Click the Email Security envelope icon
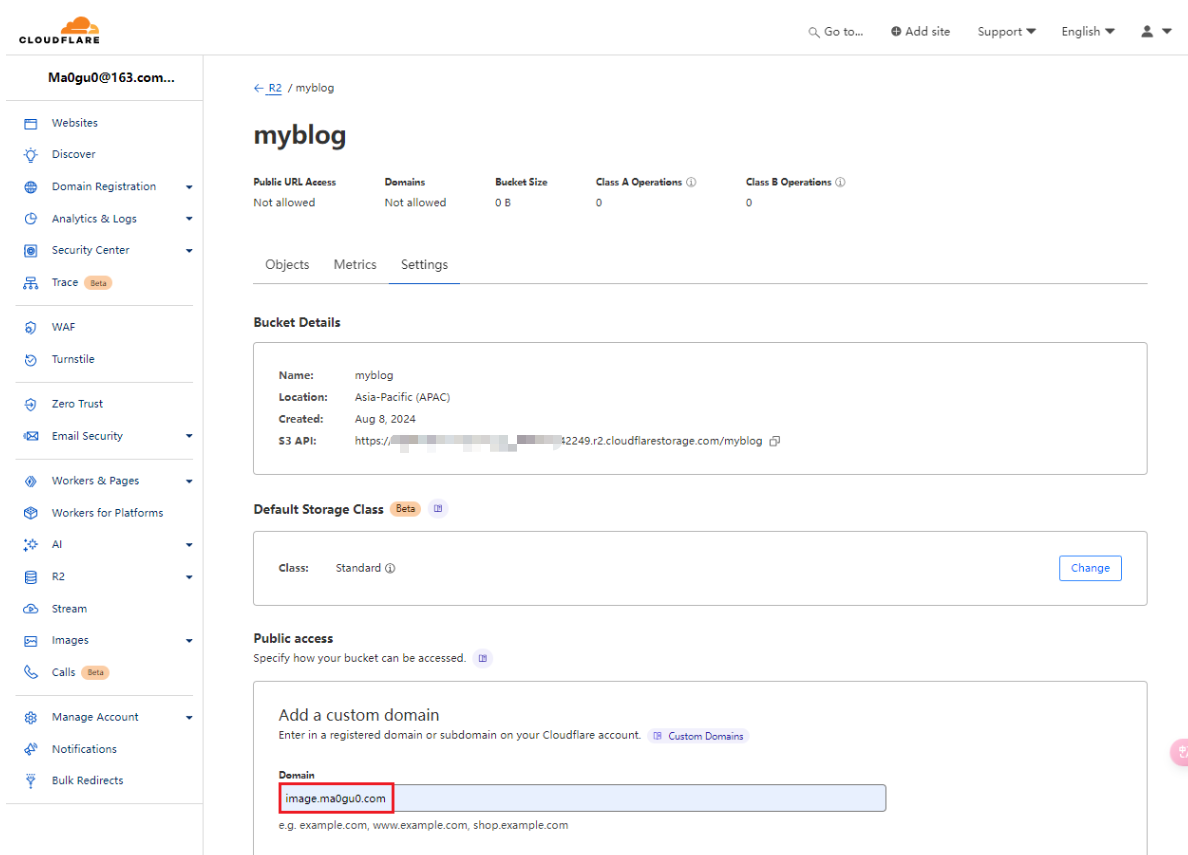 coord(30,437)
